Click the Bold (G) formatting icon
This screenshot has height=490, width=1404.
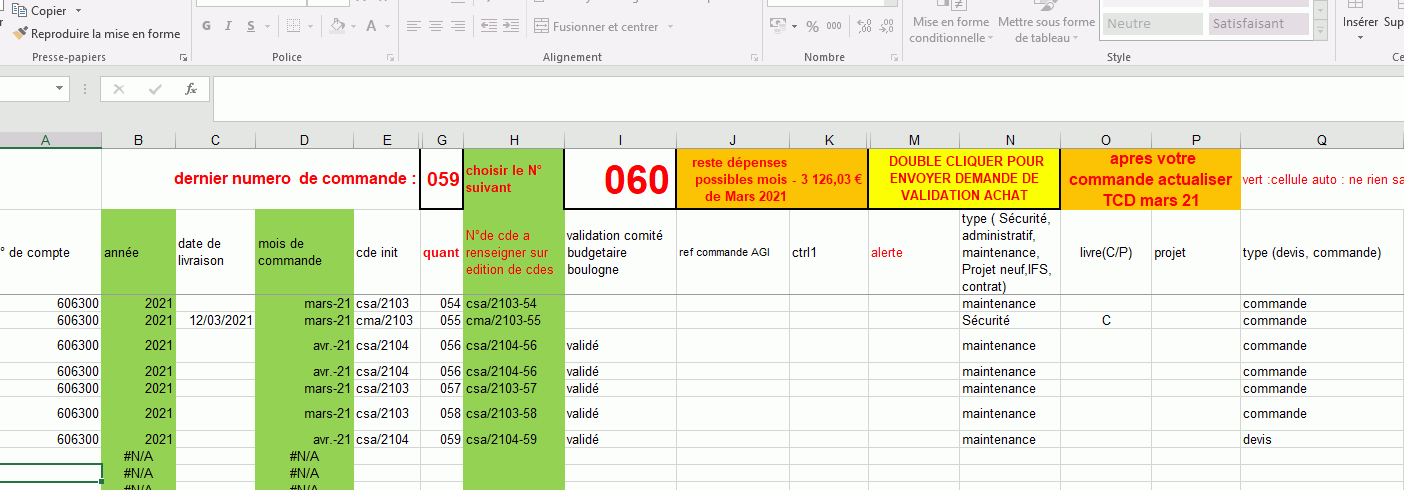click(207, 26)
